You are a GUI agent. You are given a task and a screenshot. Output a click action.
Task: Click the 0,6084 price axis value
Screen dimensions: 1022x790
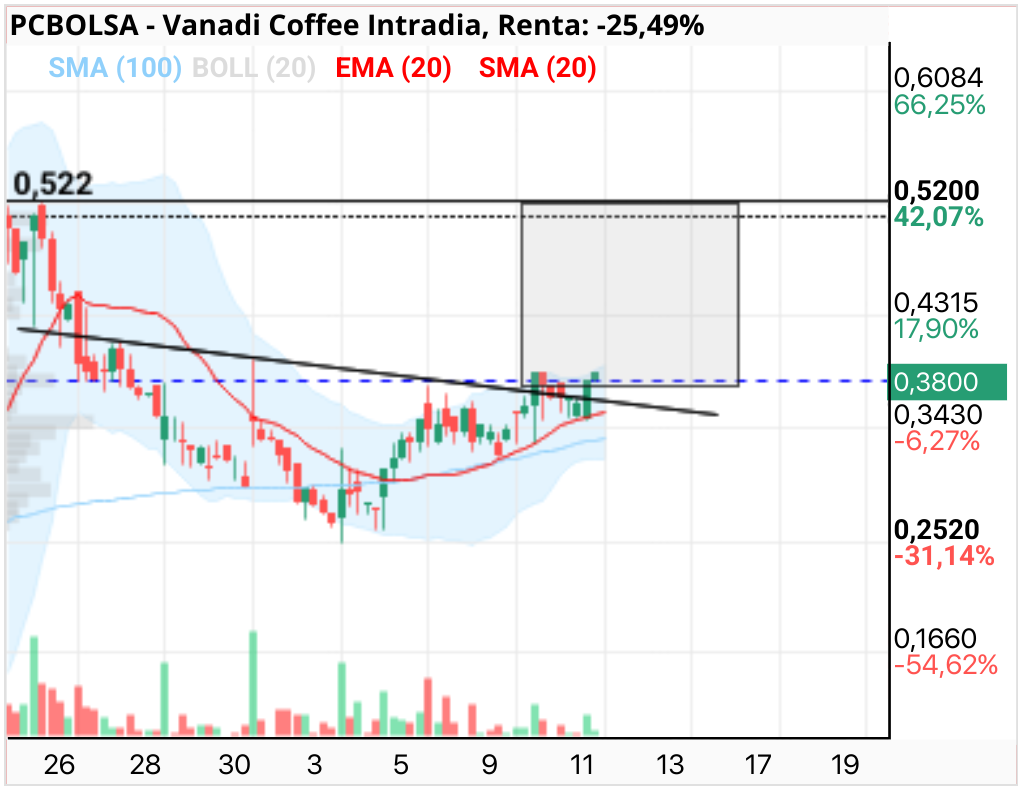[x=938, y=78]
